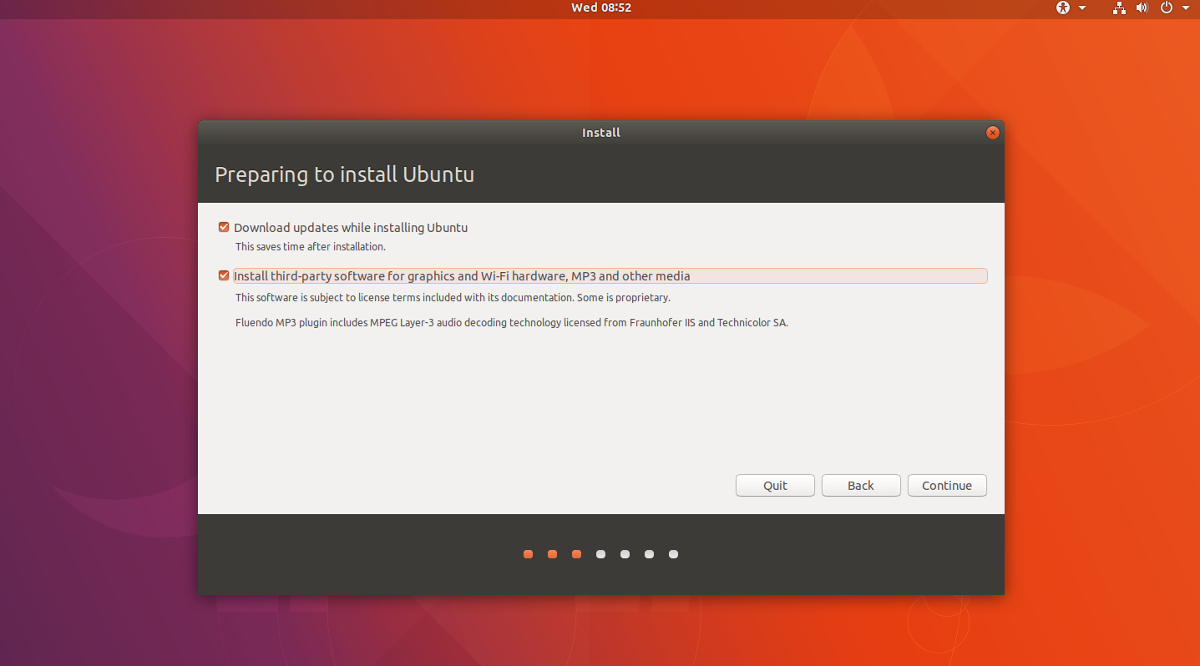Image resolution: width=1200 pixels, height=666 pixels.
Task: Open the accessibility menu in the top bar
Action: [1062, 8]
